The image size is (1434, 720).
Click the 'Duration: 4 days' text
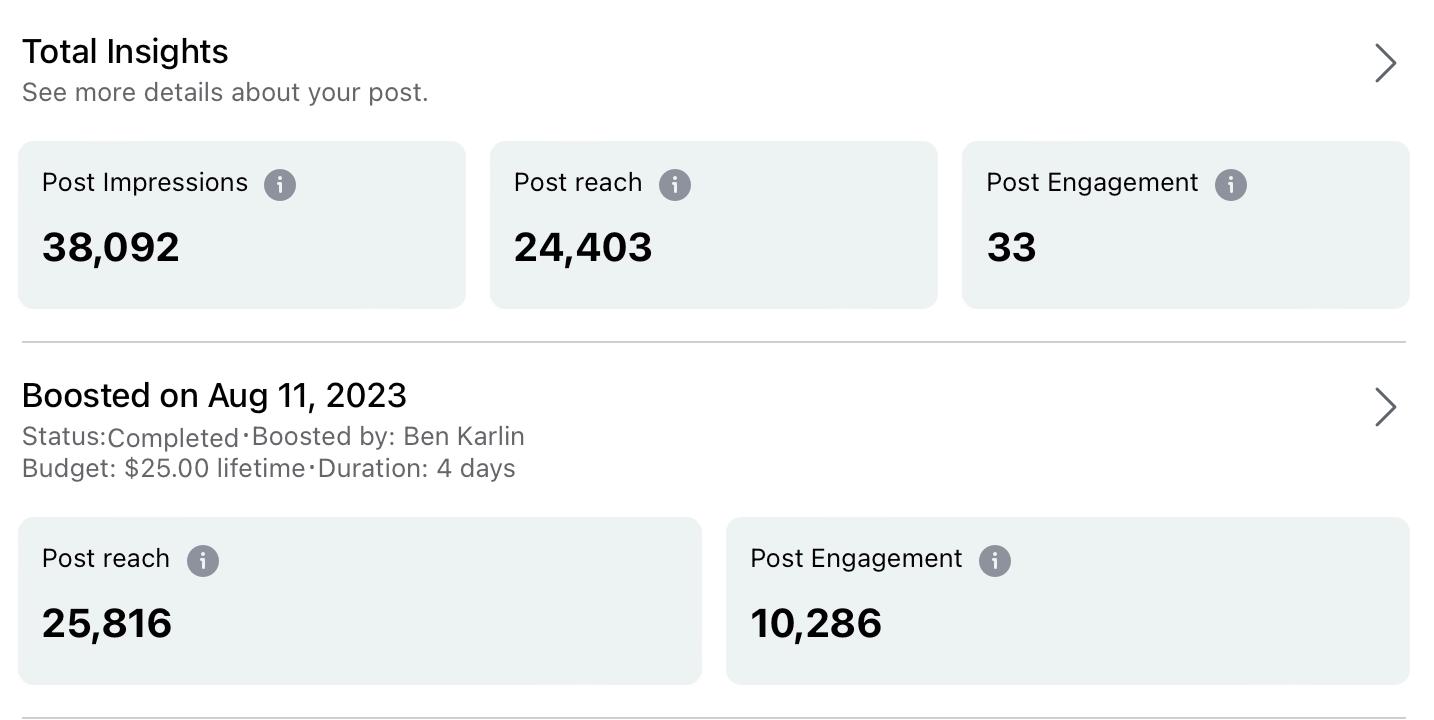click(x=417, y=469)
